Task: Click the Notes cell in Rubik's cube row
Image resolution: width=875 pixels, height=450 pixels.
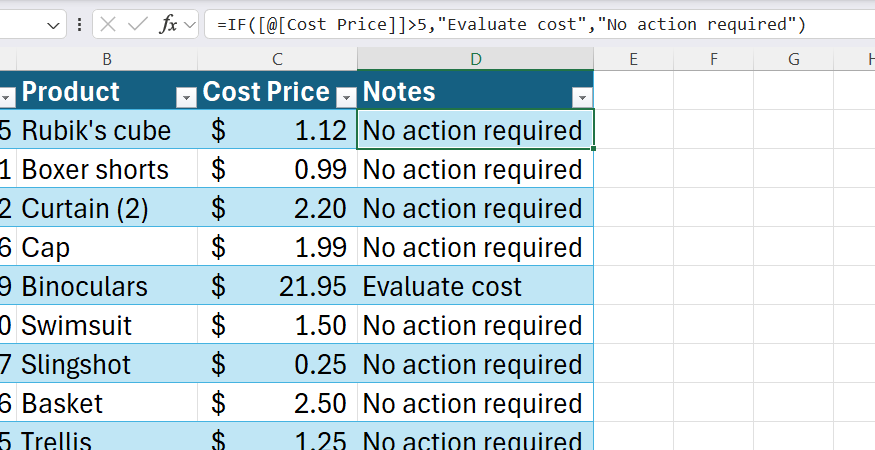Action: click(x=475, y=130)
